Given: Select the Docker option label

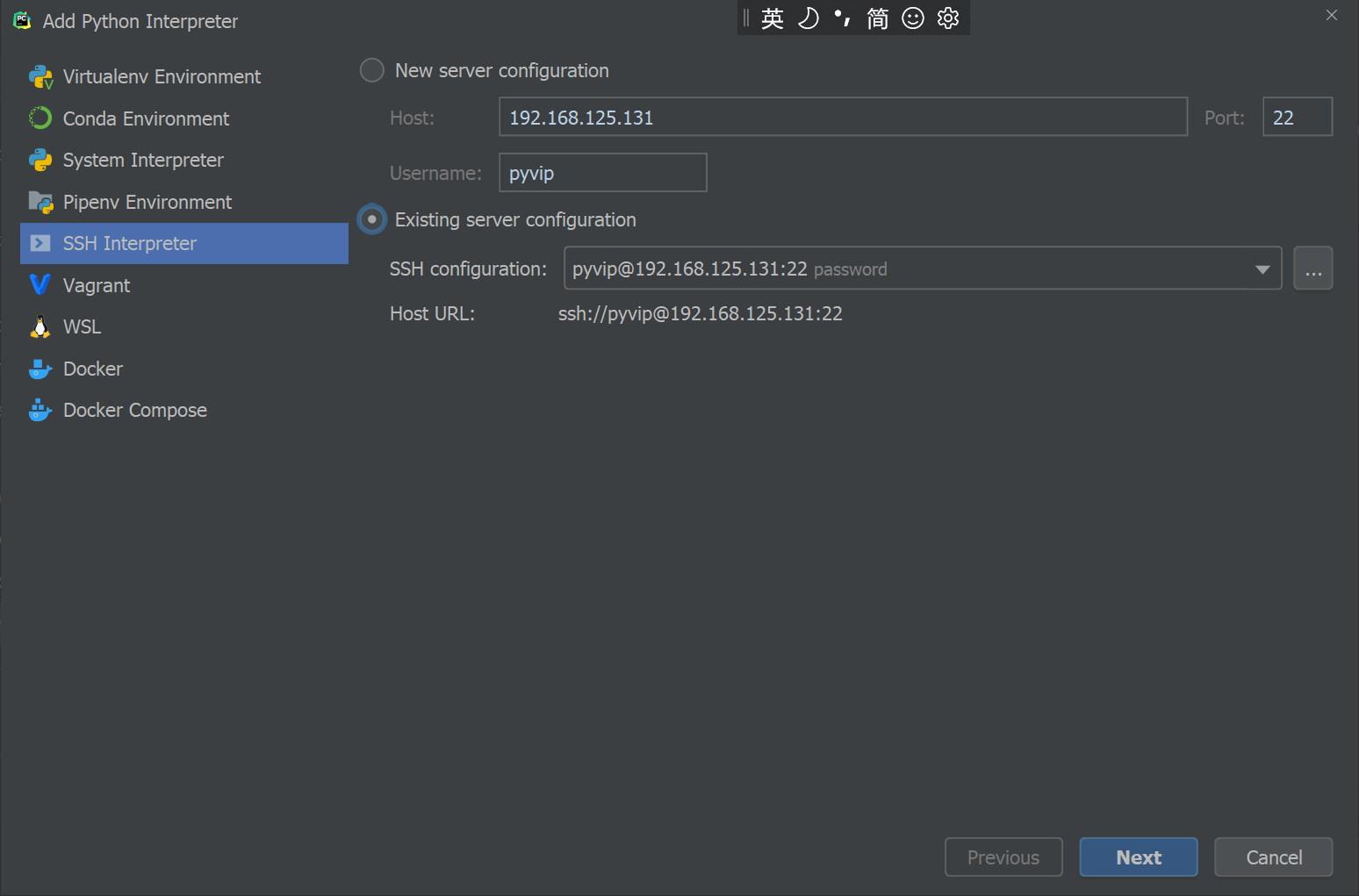Looking at the screenshot, I should coord(93,369).
